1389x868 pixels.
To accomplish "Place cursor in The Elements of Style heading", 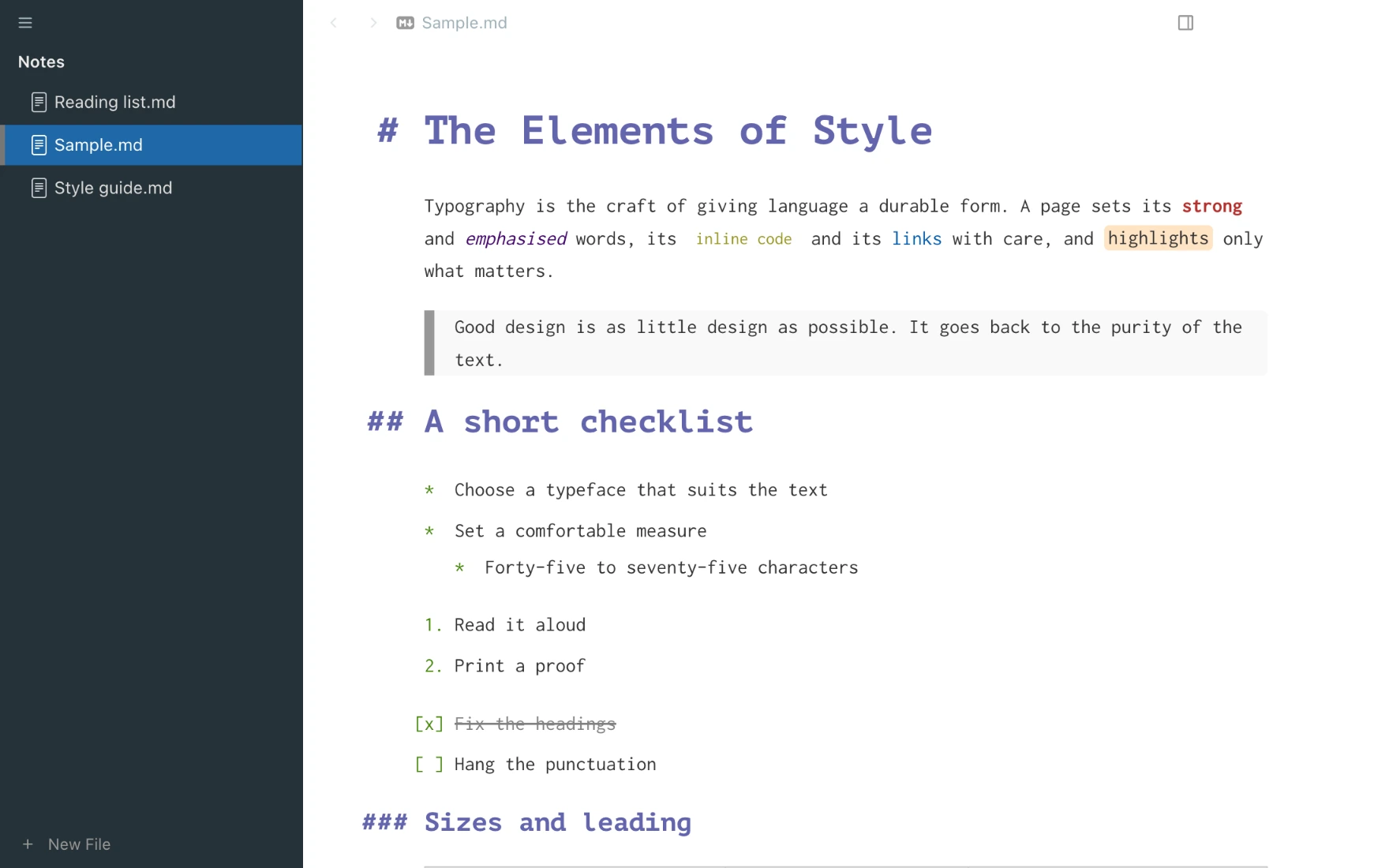I will click(678, 131).
